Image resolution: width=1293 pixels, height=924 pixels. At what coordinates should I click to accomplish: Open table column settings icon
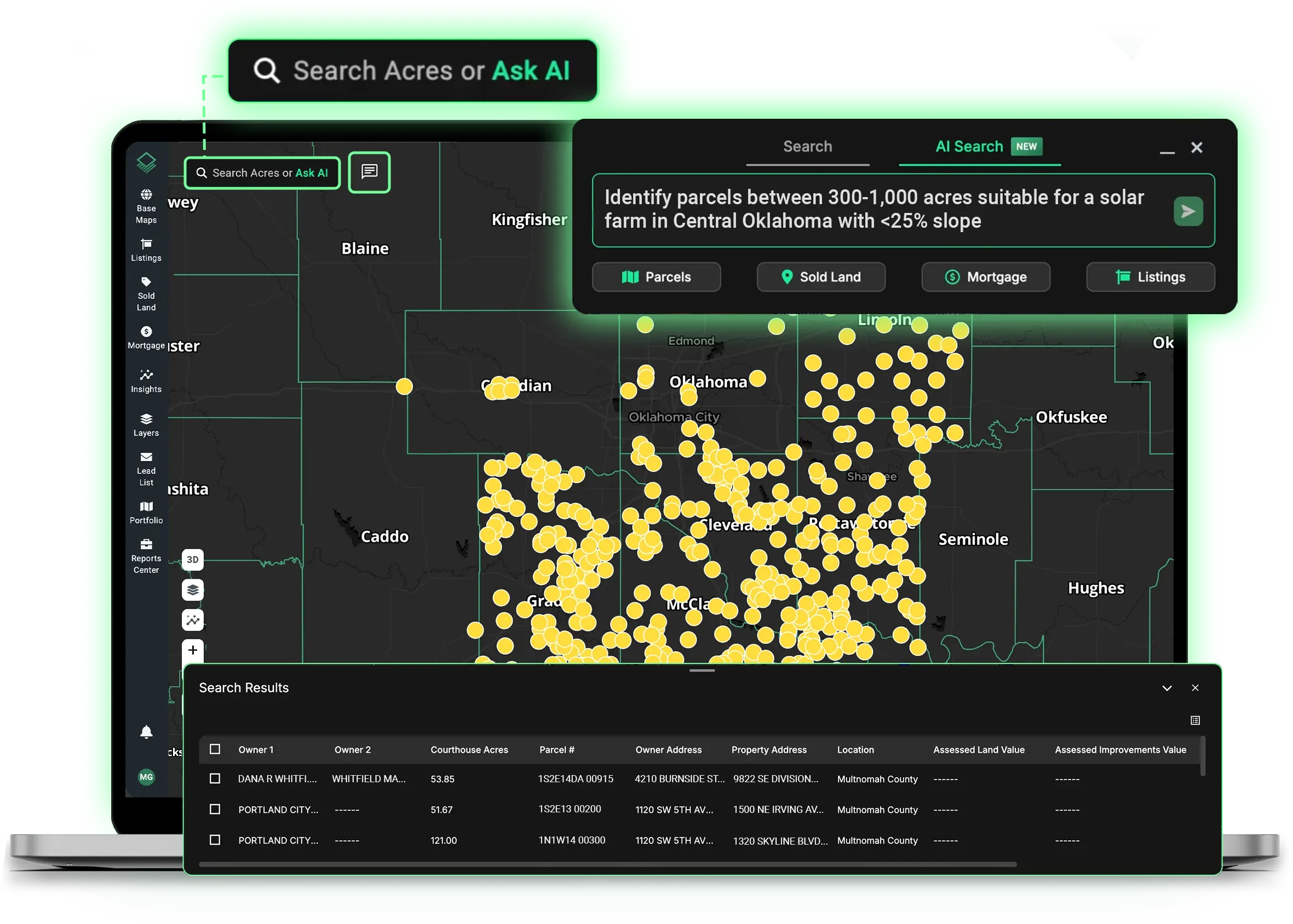point(1195,720)
